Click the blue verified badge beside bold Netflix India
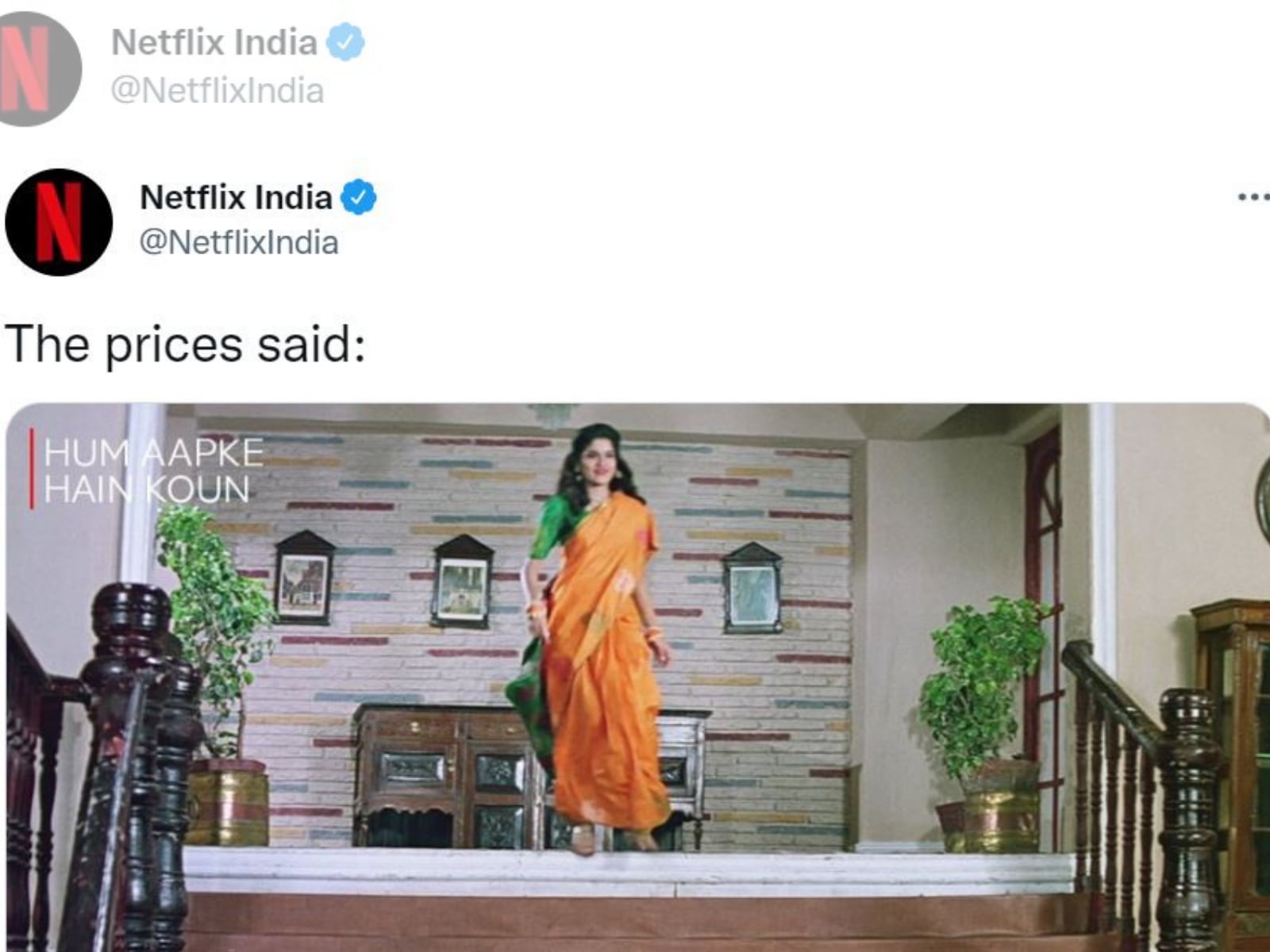1270x952 pixels. tap(359, 197)
